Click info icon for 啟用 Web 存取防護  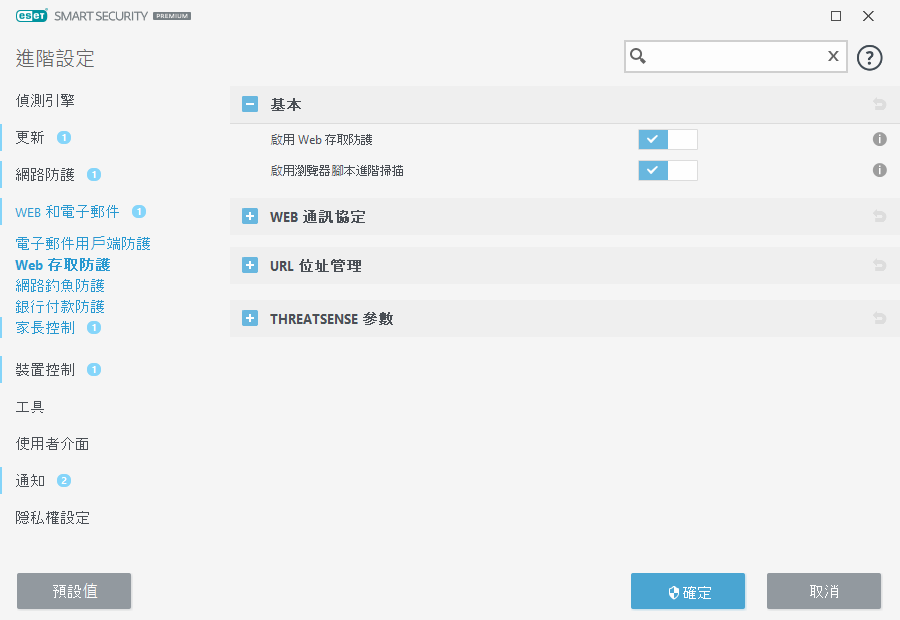(880, 140)
